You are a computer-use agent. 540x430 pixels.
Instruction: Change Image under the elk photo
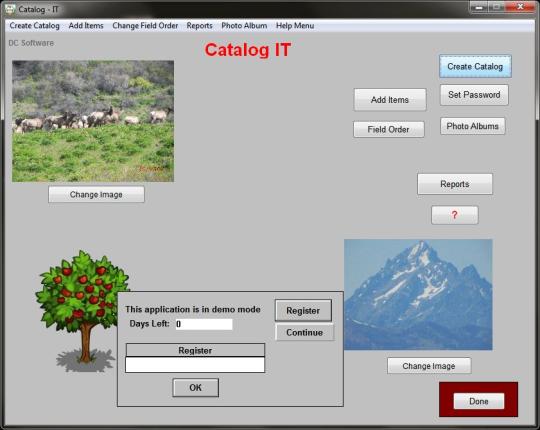click(x=96, y=195)
